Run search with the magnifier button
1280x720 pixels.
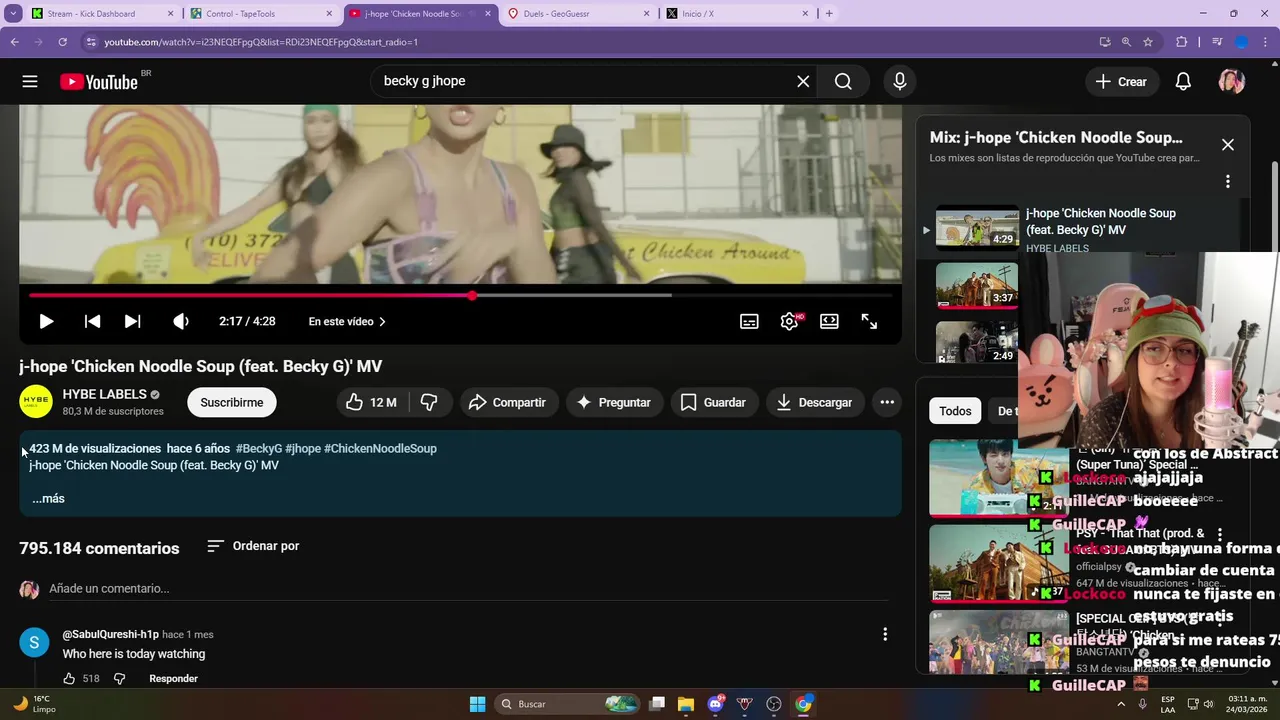pos(843,82)
